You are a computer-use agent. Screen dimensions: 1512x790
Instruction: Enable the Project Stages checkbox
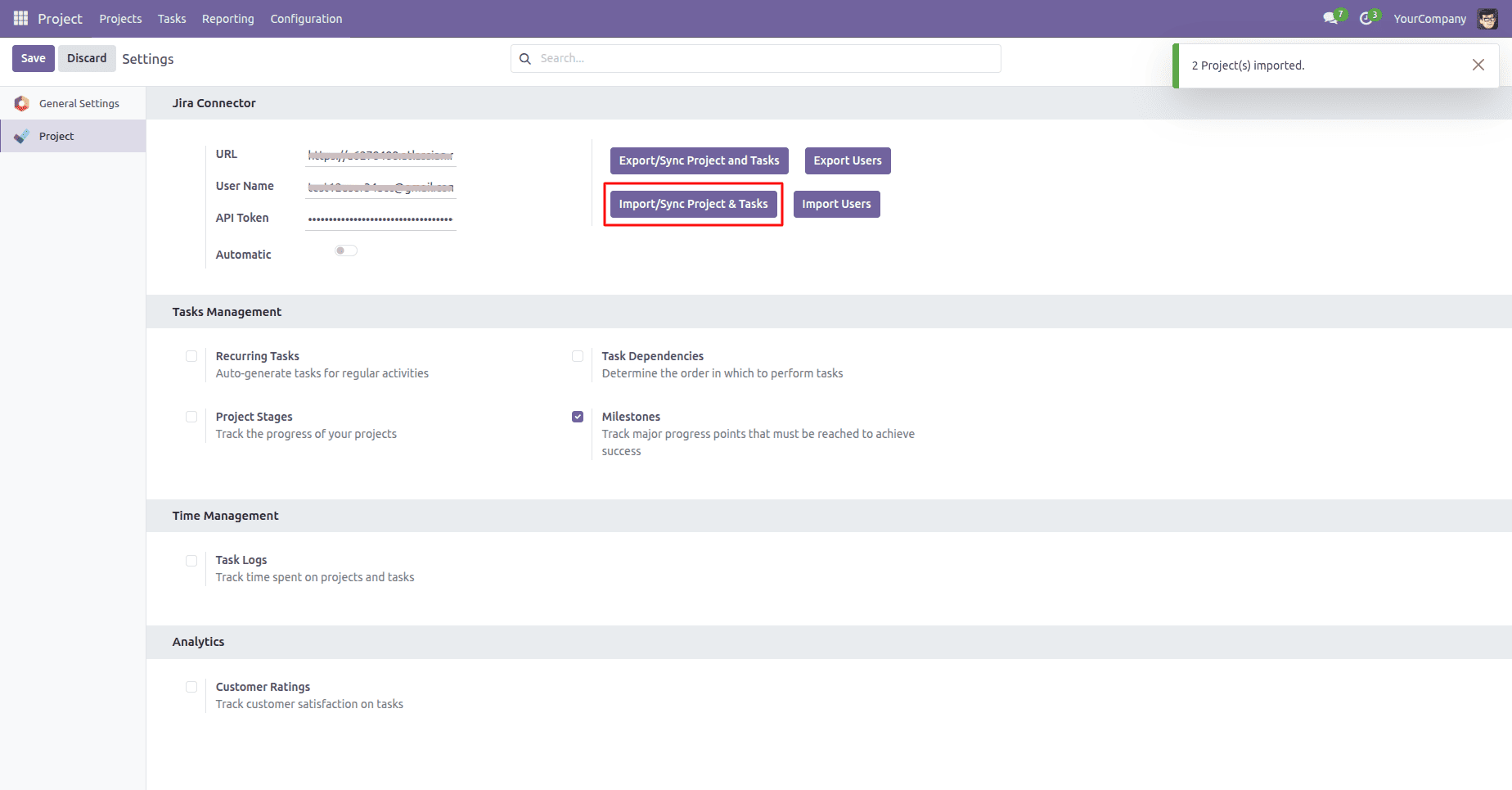click(x=191, y=417)
